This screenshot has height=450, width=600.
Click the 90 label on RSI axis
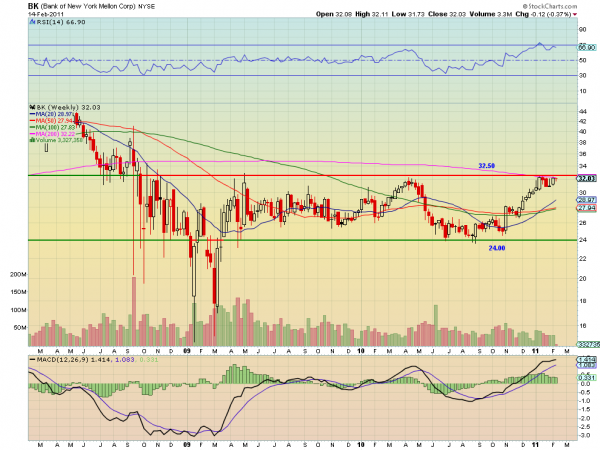tap(582, 29)
